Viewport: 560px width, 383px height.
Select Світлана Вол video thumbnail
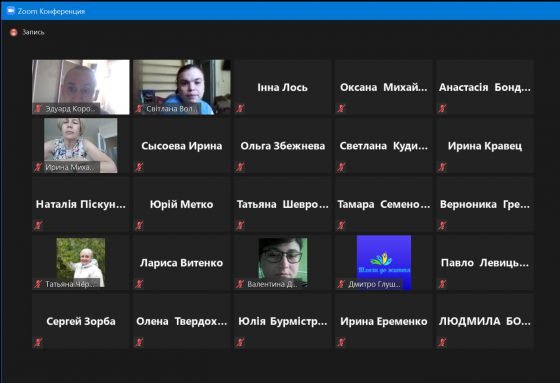pyautogui.click(x=182, y=87)
